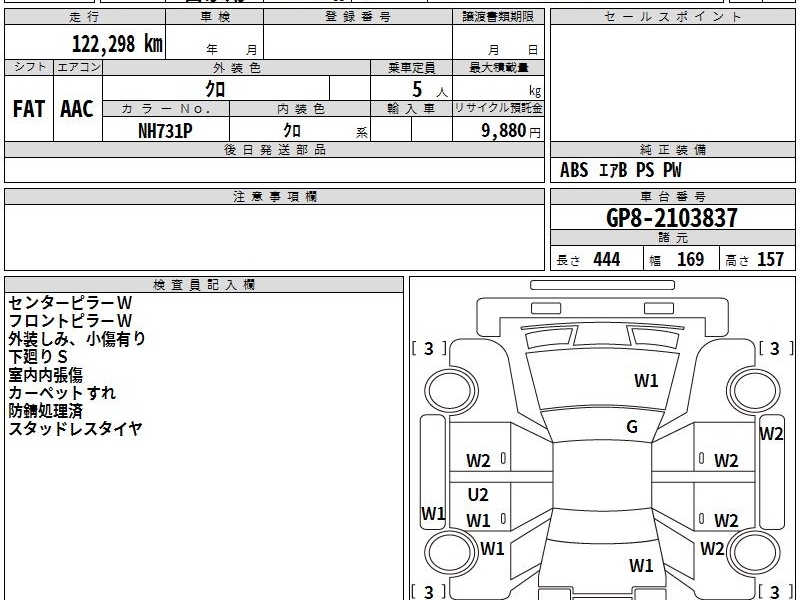
Task: Click the 純正装備 header
Action: [x=672, y=149]
